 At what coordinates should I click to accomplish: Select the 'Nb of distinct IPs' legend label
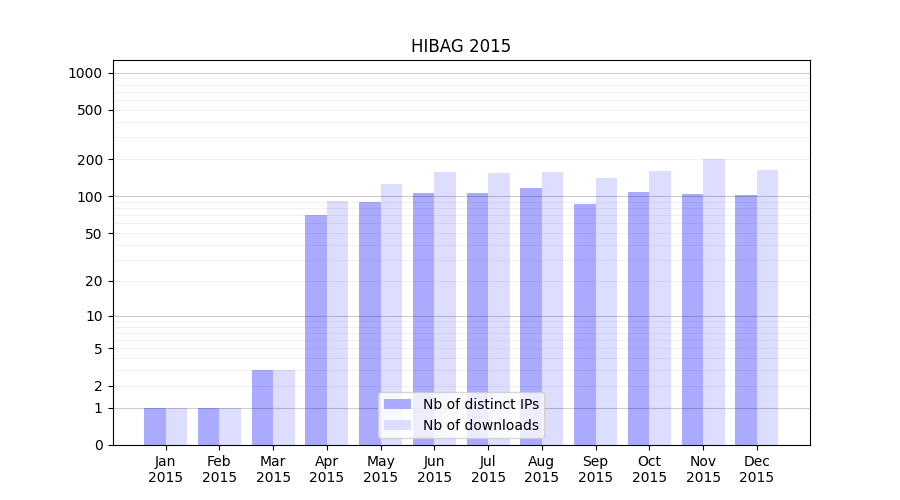(480, 404)
